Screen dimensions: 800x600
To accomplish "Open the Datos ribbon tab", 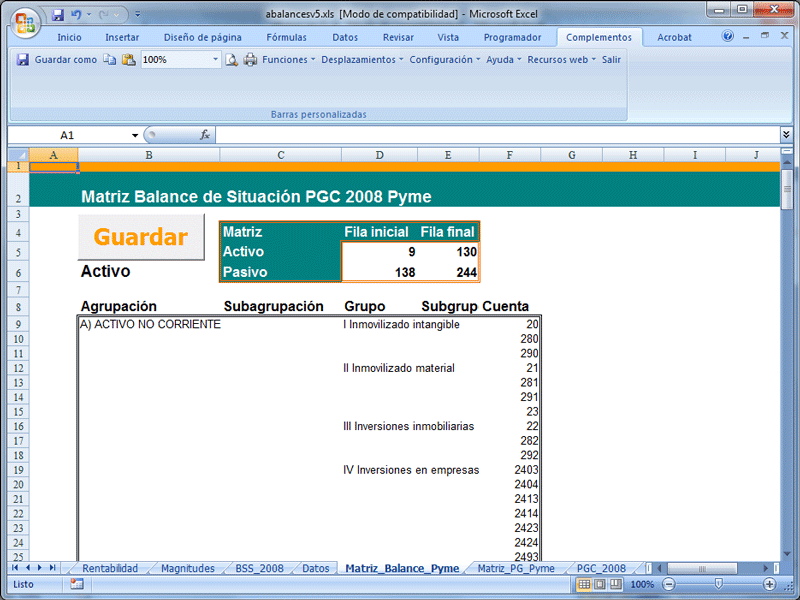I will point(345,37).
